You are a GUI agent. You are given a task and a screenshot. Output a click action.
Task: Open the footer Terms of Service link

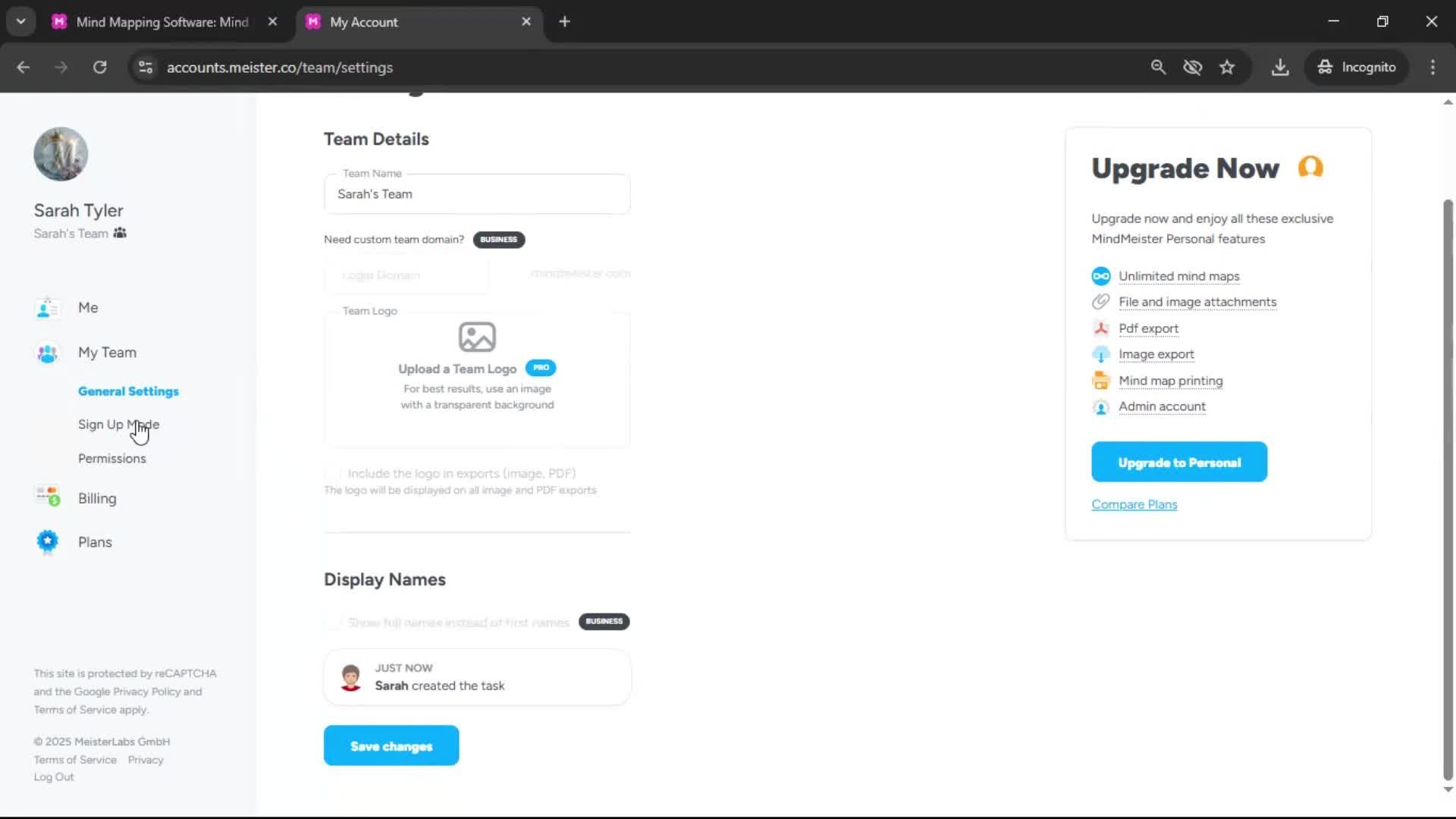pyautogui.click(x=75, y=760)
